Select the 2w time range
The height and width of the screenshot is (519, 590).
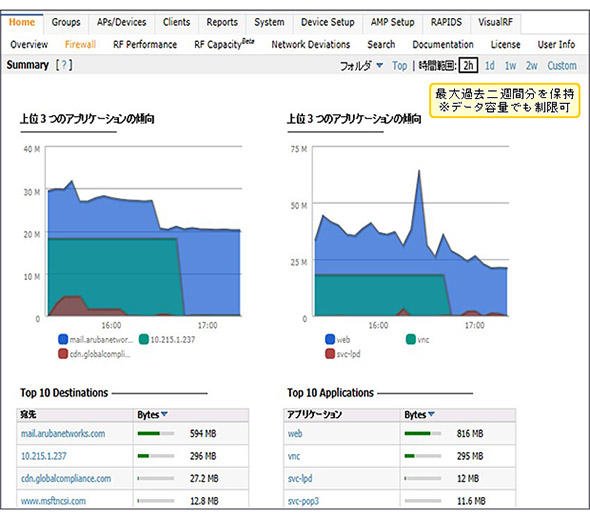(532, 66)
